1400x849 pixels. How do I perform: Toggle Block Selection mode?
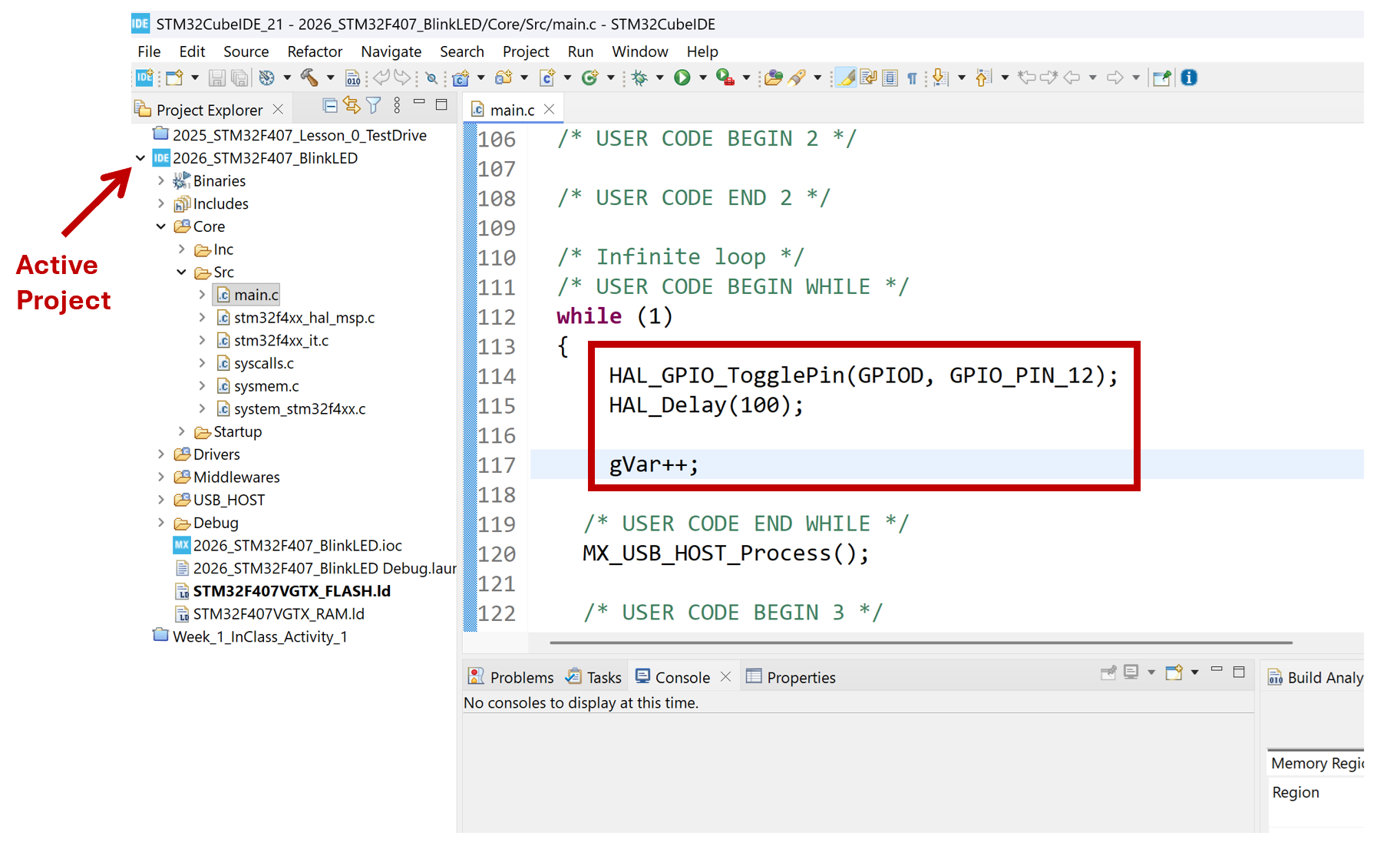890,78
